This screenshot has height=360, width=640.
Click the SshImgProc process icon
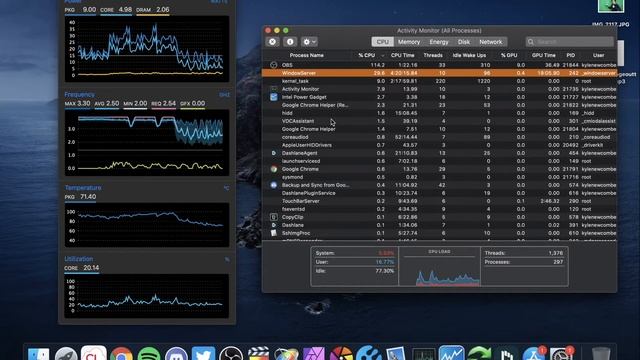(273, 233)
